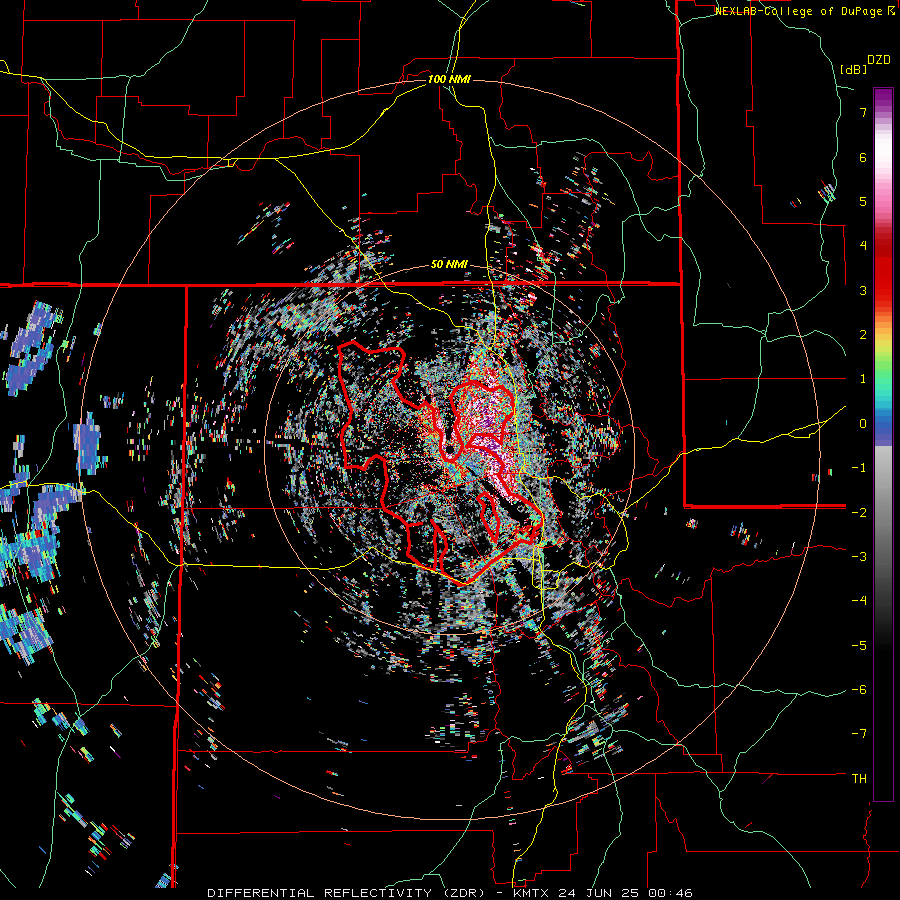Image resolution: width=900 pixels, height=900 pixels.
Task: Click the DZD product label
Action: [x=879, y=60]
